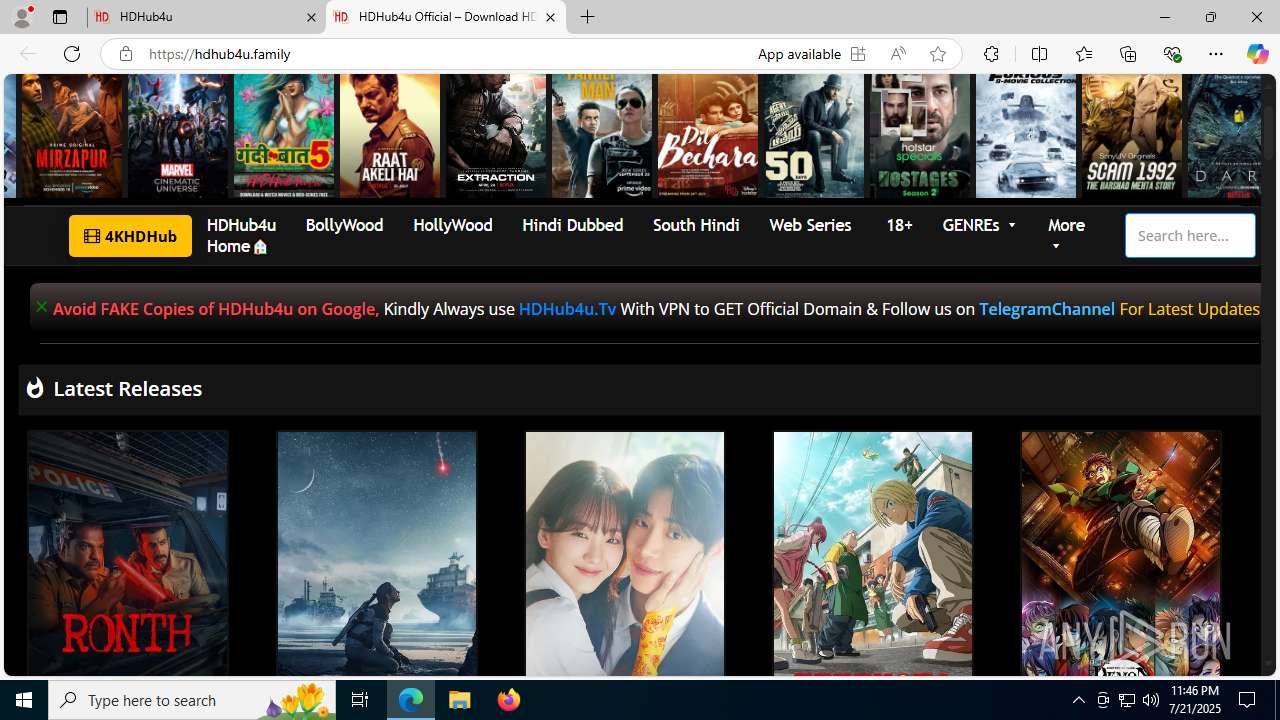Click the browser Back arrow
Image resolution: width=1280 pixels, height=720 pixels.
point(27,54)
